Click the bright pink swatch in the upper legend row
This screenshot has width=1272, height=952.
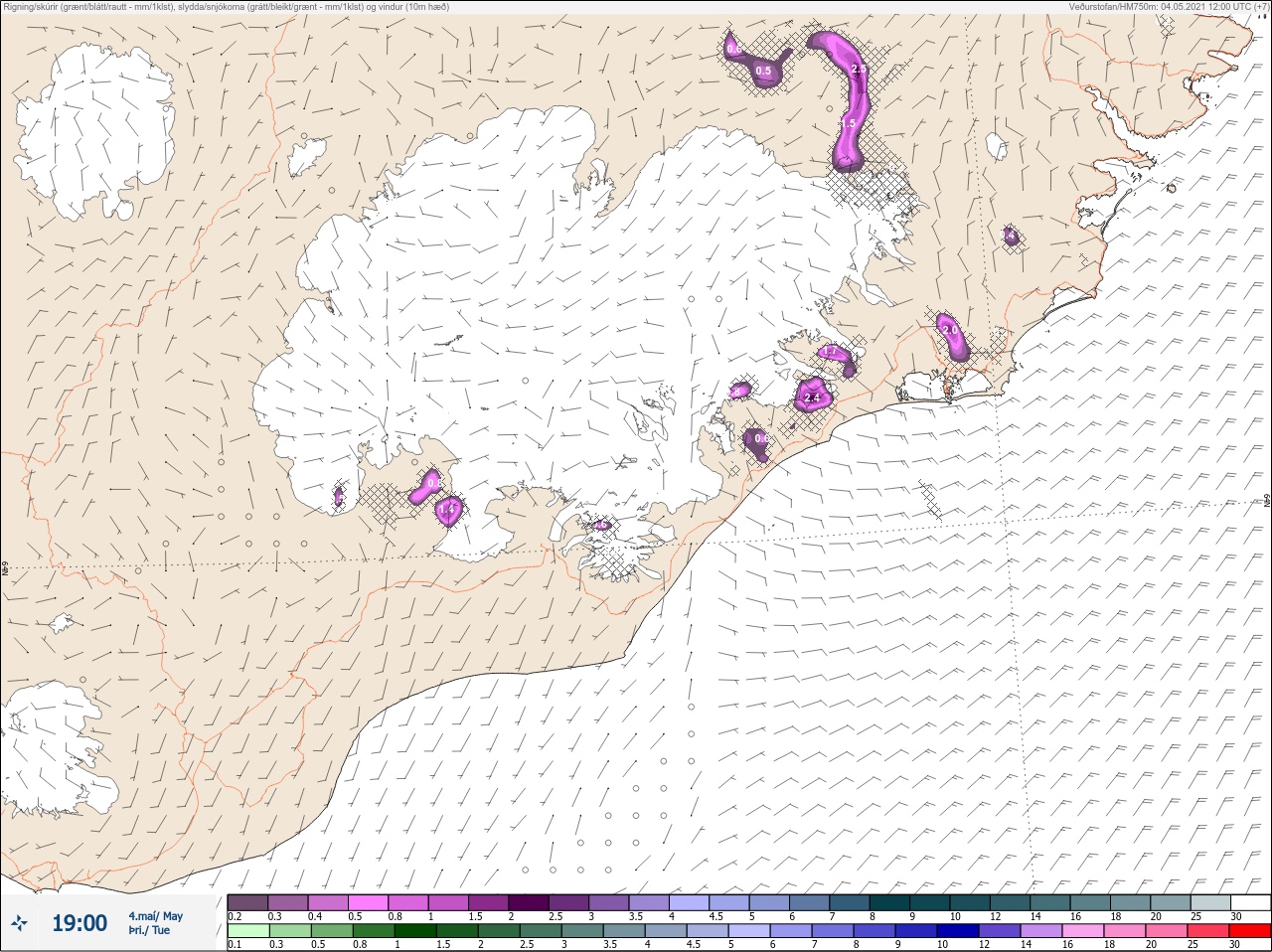(x=368, y=902)
